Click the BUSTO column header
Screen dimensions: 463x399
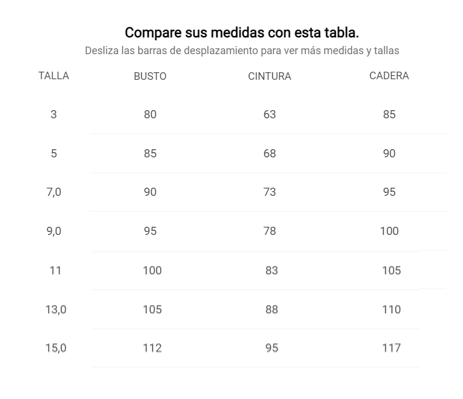tap(150, 76)
